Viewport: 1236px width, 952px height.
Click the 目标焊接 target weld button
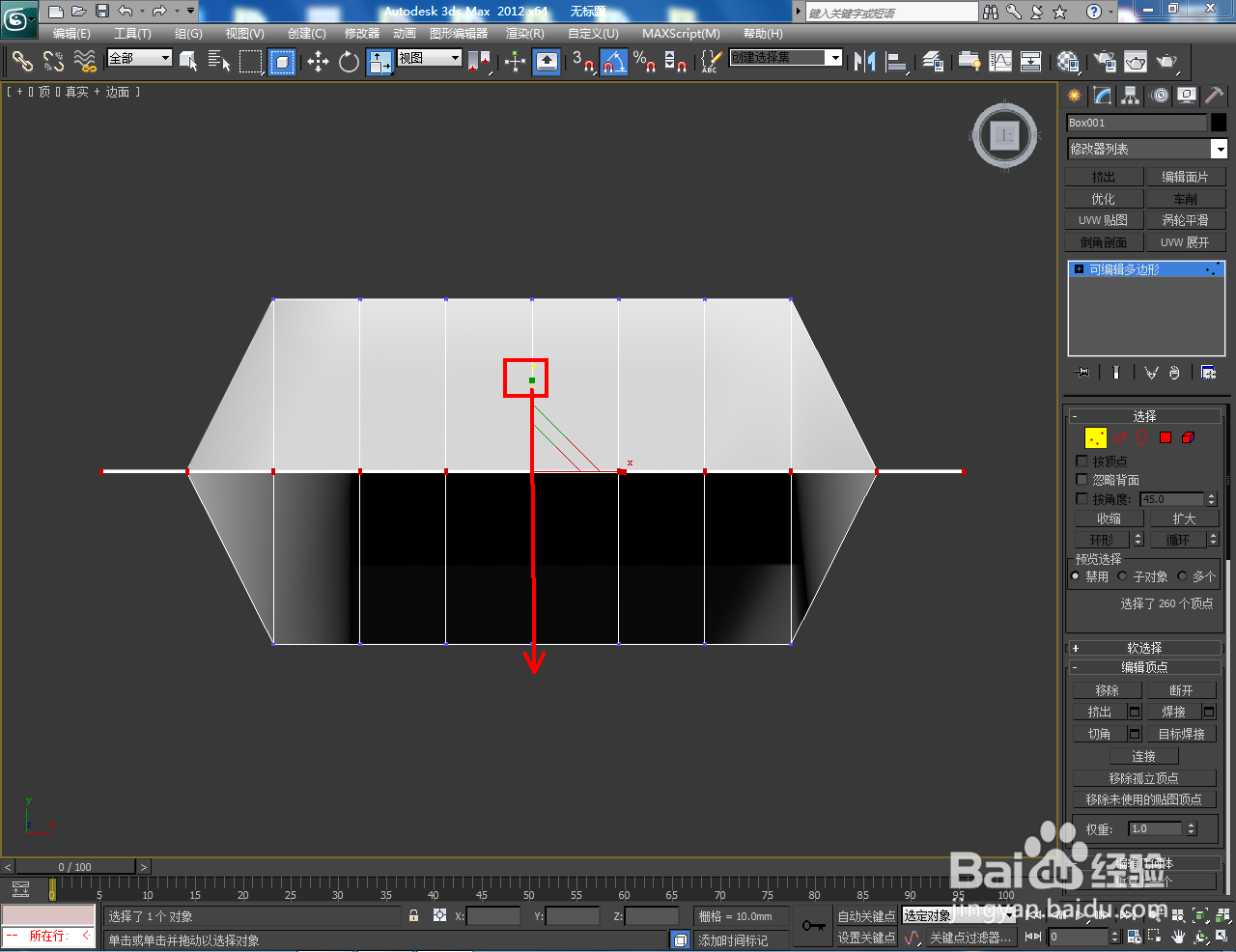coord(1181,734)
